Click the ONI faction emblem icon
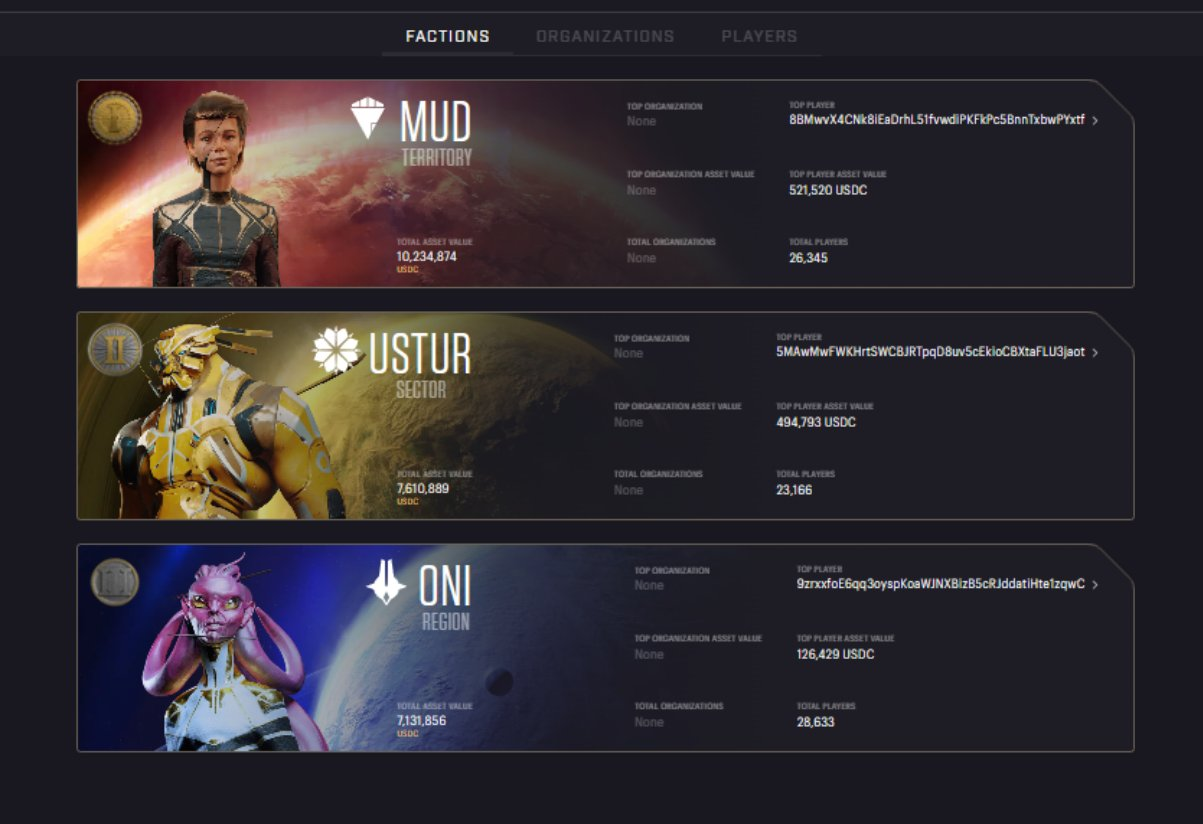The width and height of the screenshot is (1203, 824). click(386, 583)
